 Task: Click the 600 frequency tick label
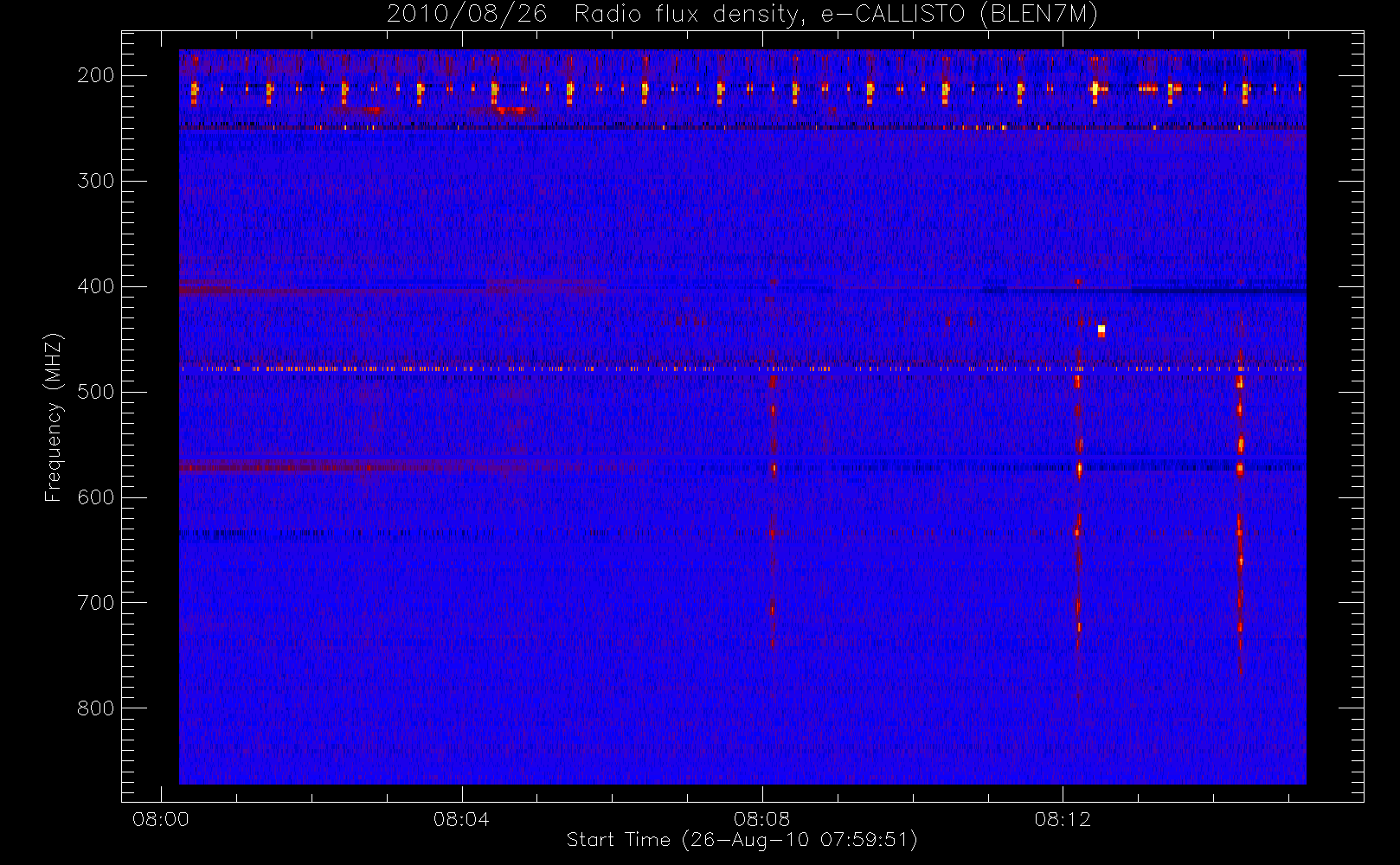(96, 497)
